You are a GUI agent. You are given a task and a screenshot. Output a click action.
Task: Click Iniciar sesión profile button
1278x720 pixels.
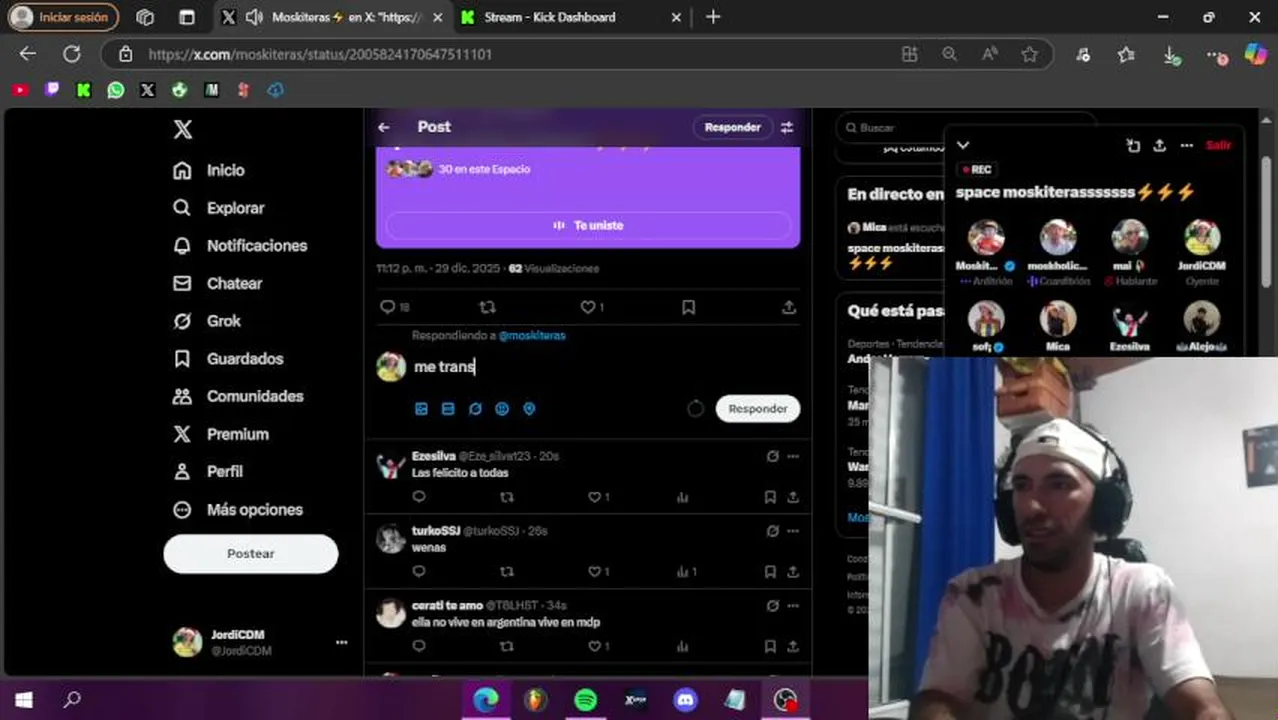(62, 17)
